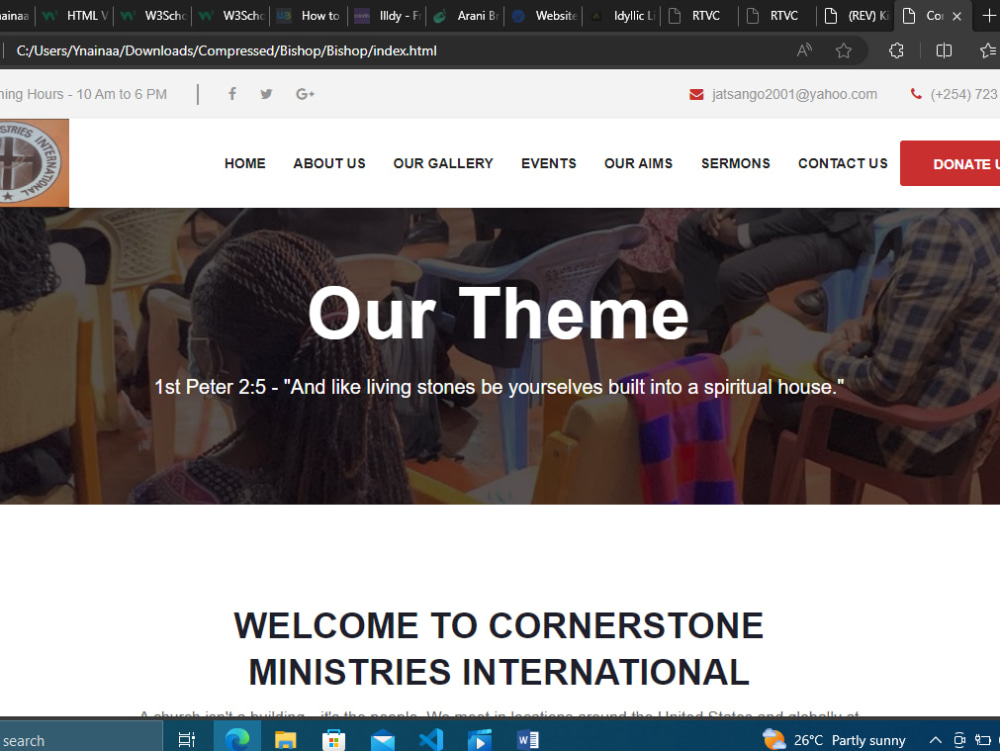1000x751 pixels.
Task: Open the Twitter social icon
Action: click(x=267, y=94)
